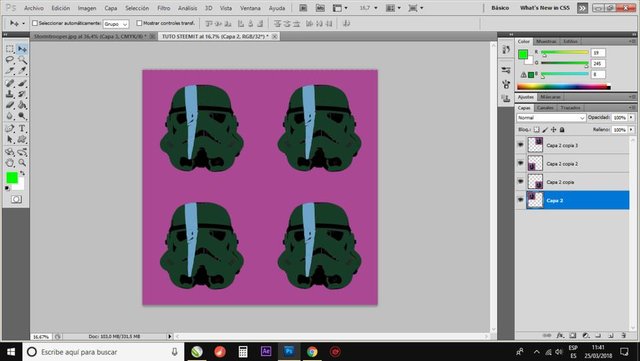The width and height of the screenshot is (640, 361).
Task: Open the Normal blend mode dropdown
Action: pyautogui.click(x=551, y=118)
